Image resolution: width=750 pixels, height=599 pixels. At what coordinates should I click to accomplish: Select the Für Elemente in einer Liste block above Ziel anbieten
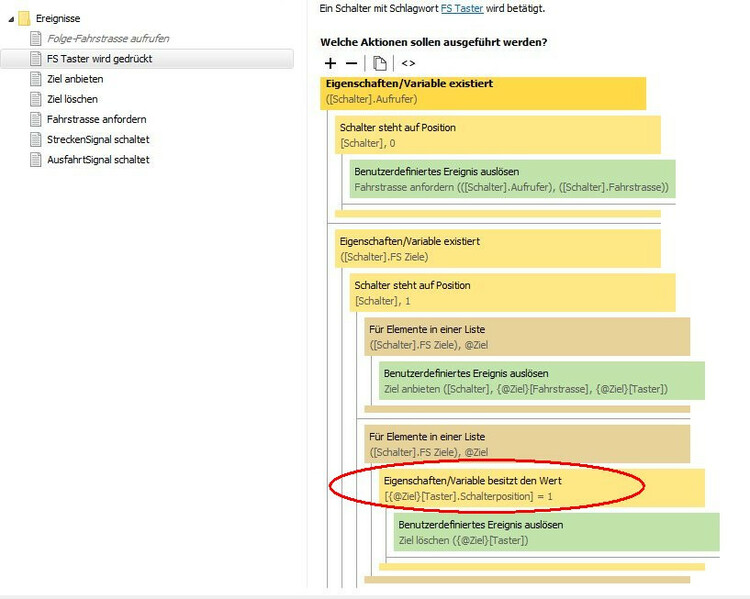pyautogui.click(x=527, y=337)
